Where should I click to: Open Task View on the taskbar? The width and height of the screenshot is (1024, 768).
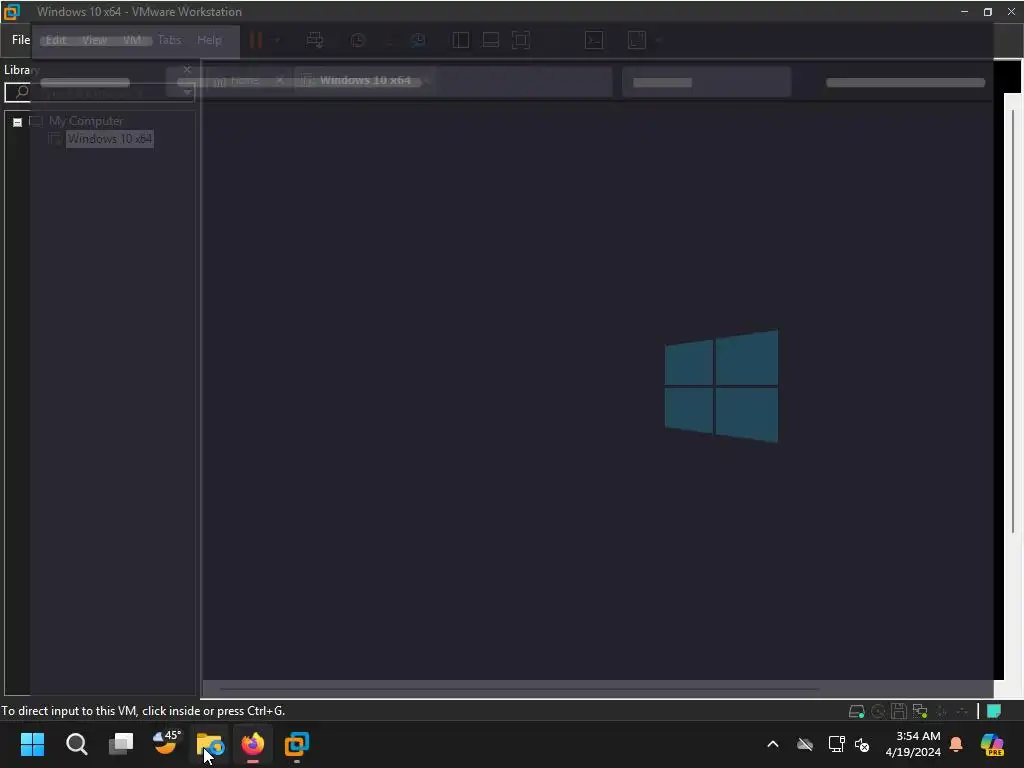click(121, 744)
